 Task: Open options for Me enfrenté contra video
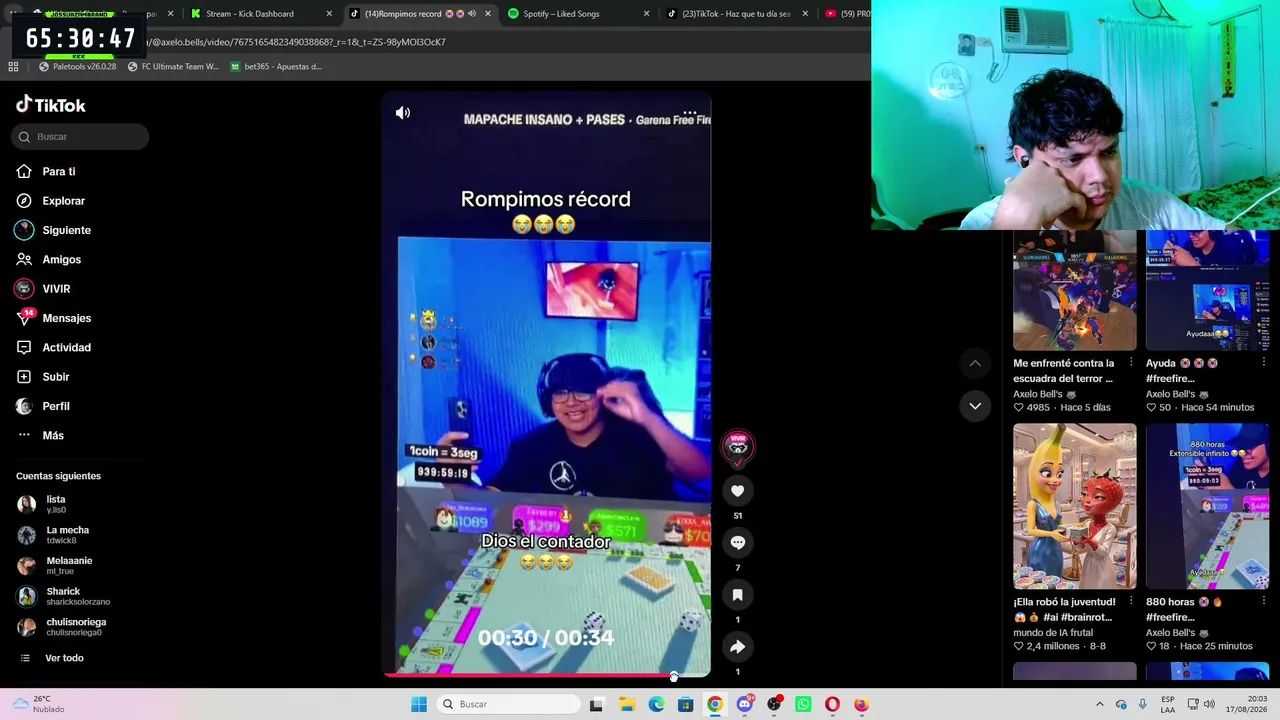1131,363
